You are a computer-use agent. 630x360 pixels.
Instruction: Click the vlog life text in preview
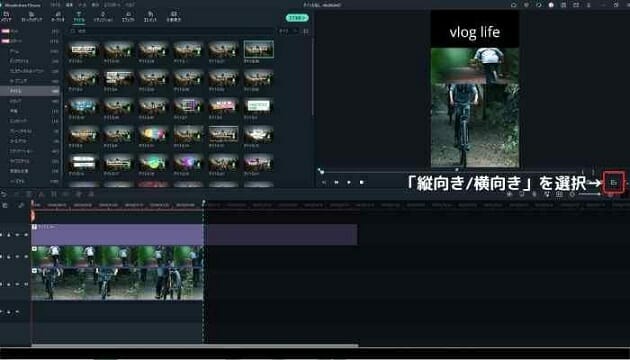pyautogui.click(x=475, y=32)
